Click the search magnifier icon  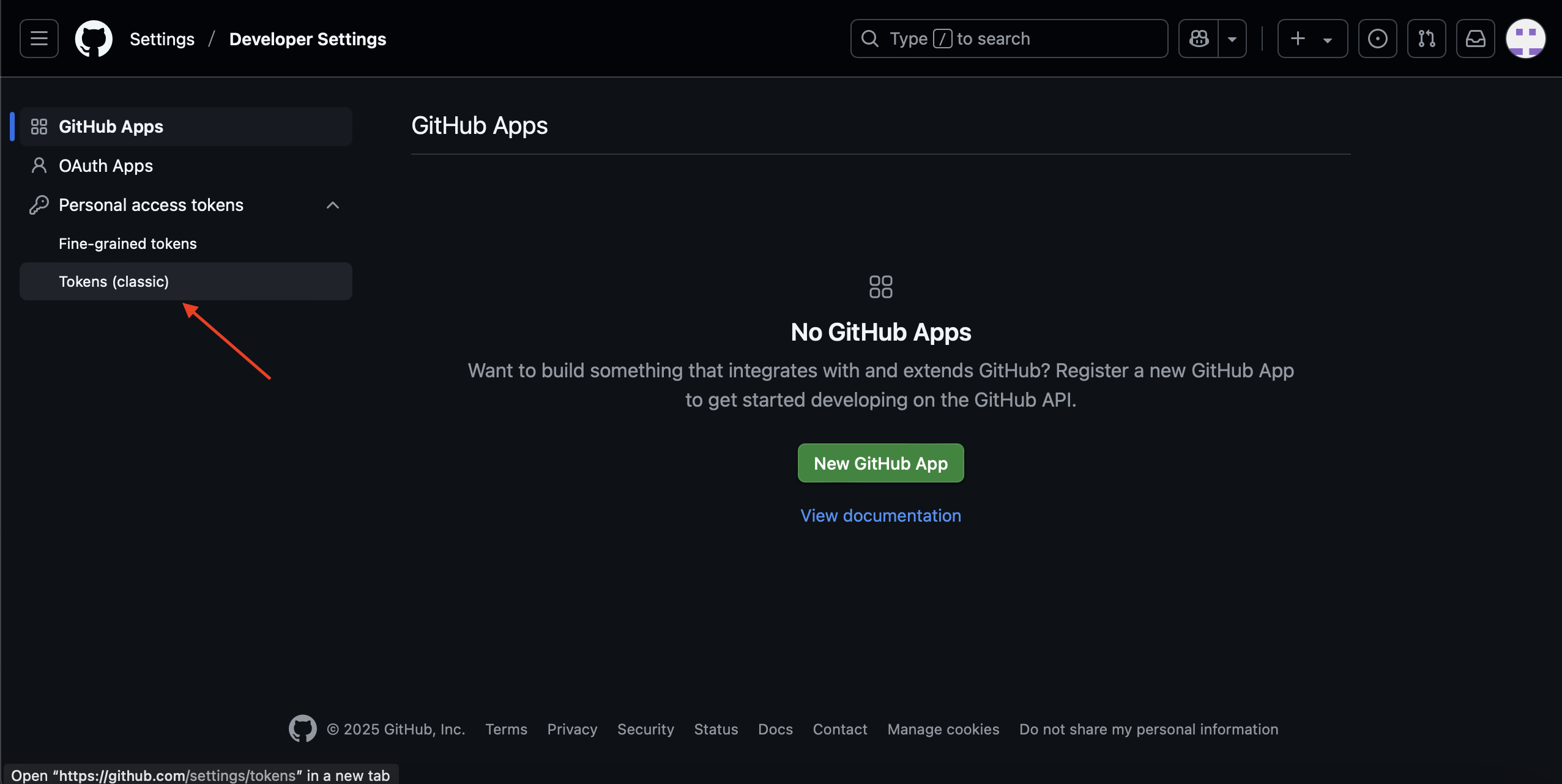(870, 39)
